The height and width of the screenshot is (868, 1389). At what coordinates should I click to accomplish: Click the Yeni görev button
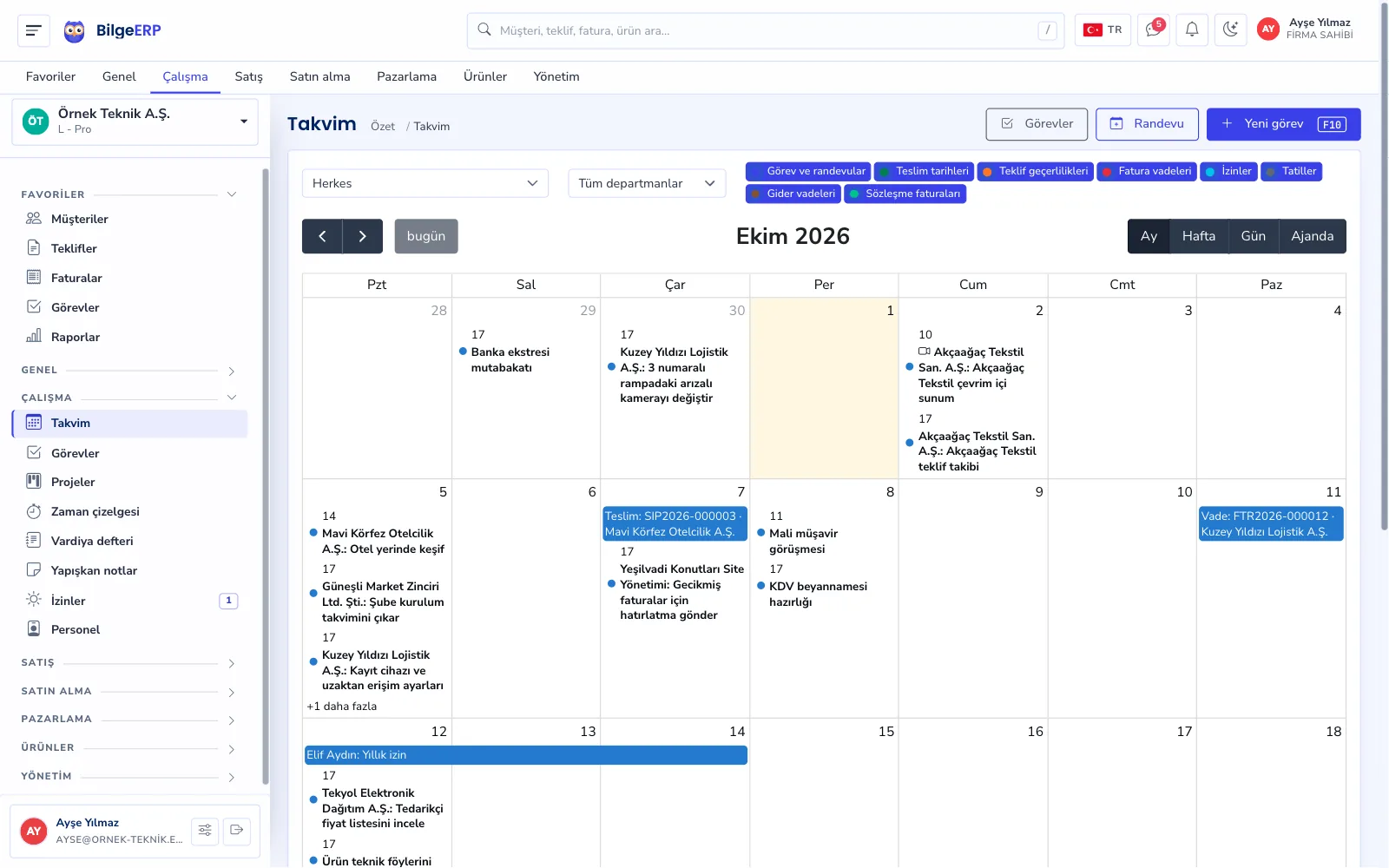coord(1283,124)
